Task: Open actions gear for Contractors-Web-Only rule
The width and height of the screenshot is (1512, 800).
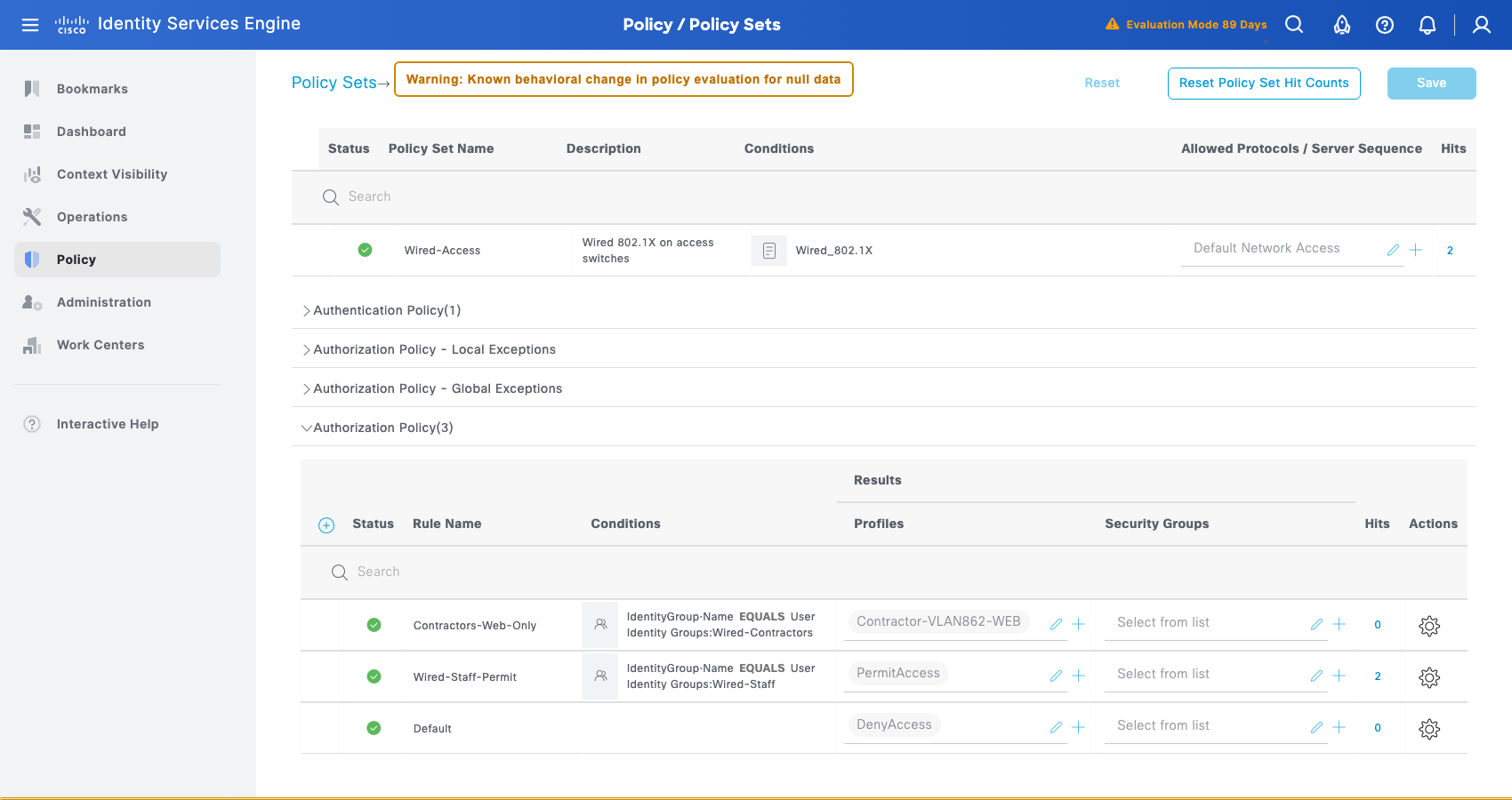Action: [x=1429, y=626]
